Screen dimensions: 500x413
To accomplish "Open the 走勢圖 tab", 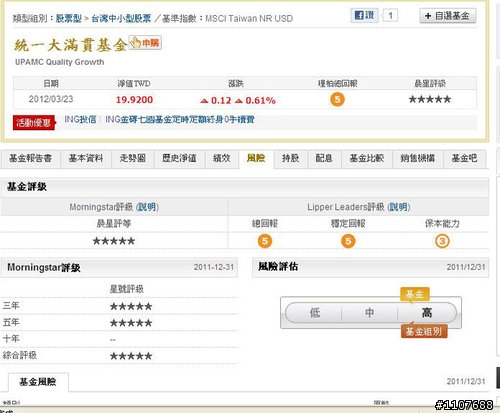I will point(133,158).
